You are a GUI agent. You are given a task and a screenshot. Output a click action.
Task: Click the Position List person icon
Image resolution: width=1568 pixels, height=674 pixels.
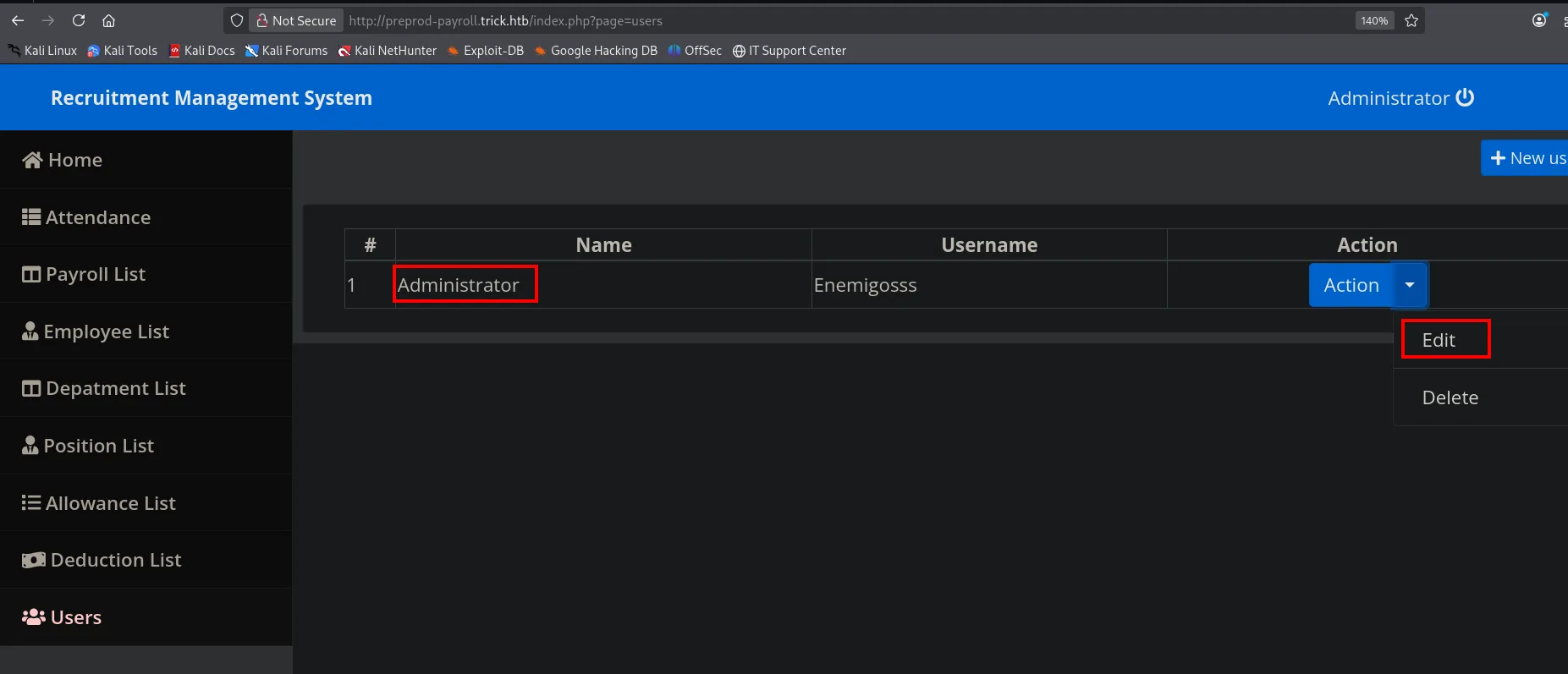click(30, 446)
